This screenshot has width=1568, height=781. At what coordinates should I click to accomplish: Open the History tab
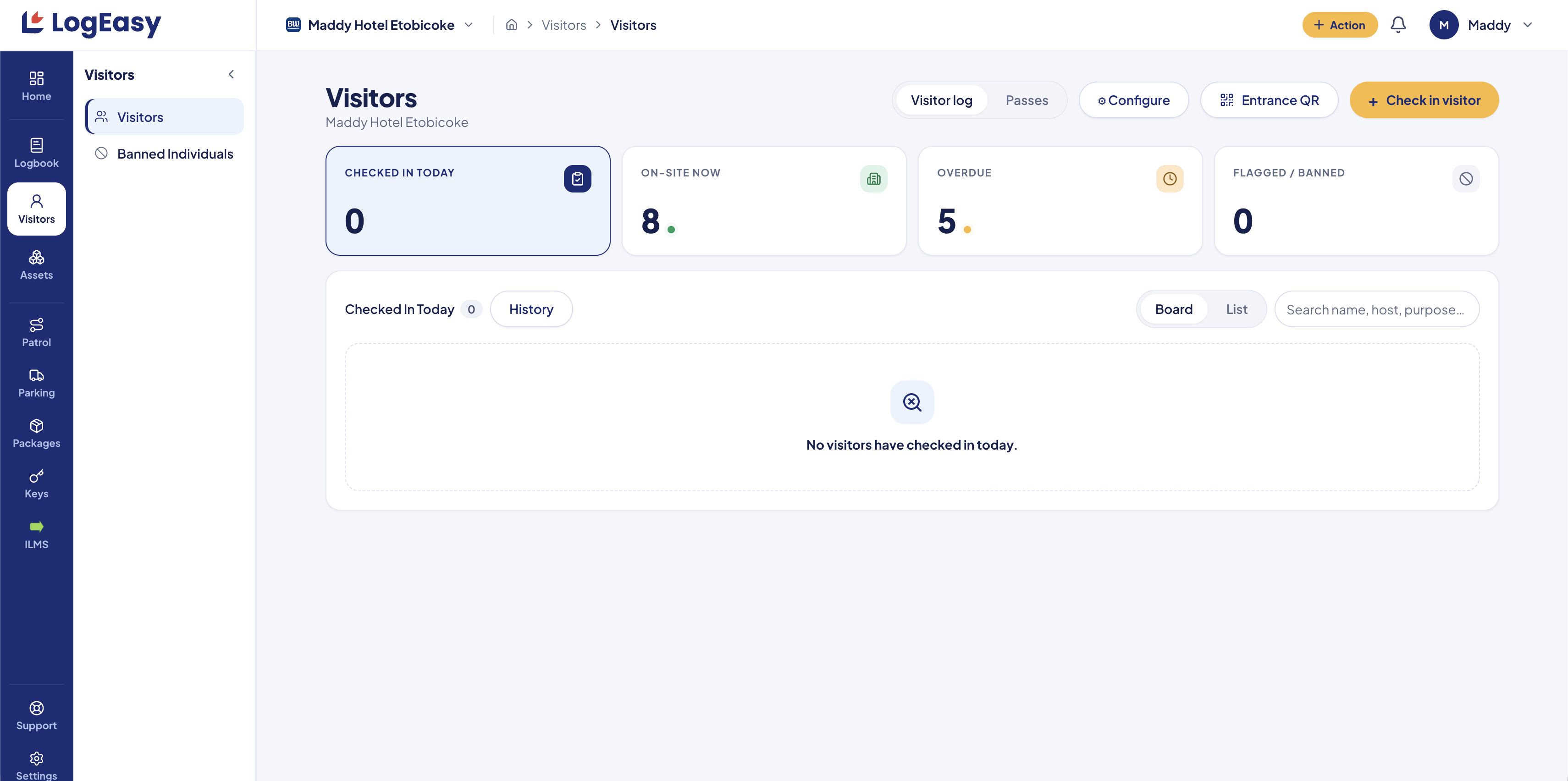click(x=531, y=309)
